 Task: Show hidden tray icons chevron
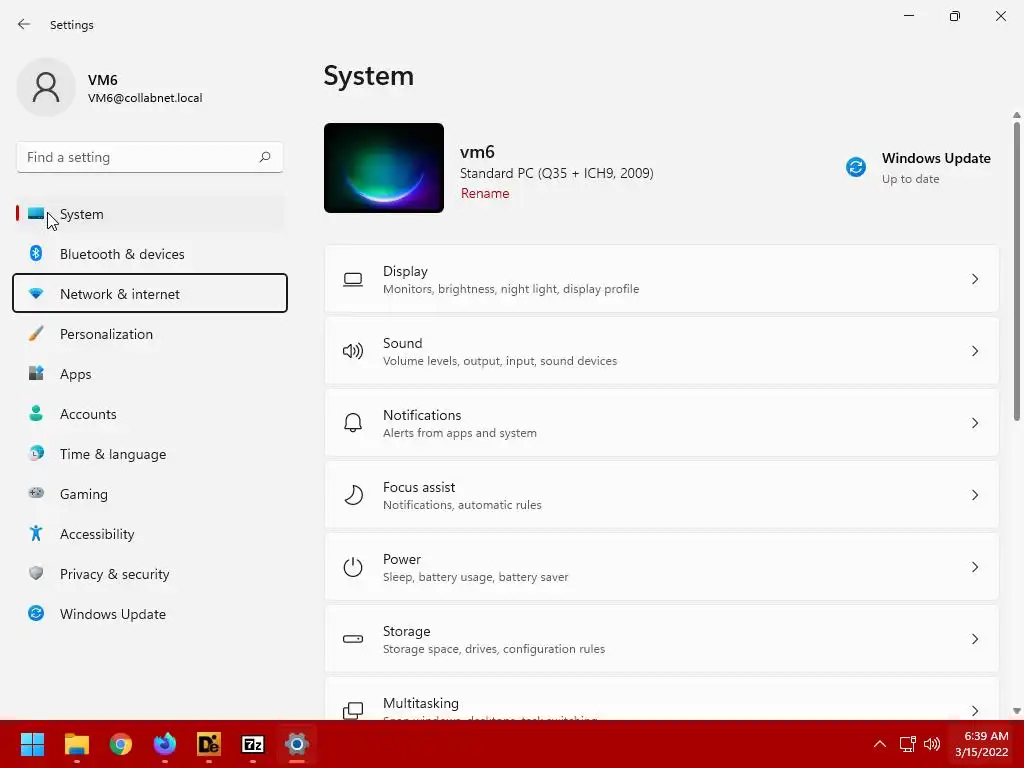[880, 744]
